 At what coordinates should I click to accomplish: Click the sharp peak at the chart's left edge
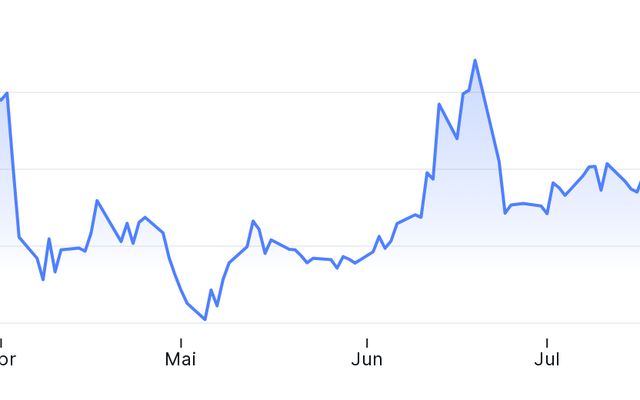pos(7,93)
